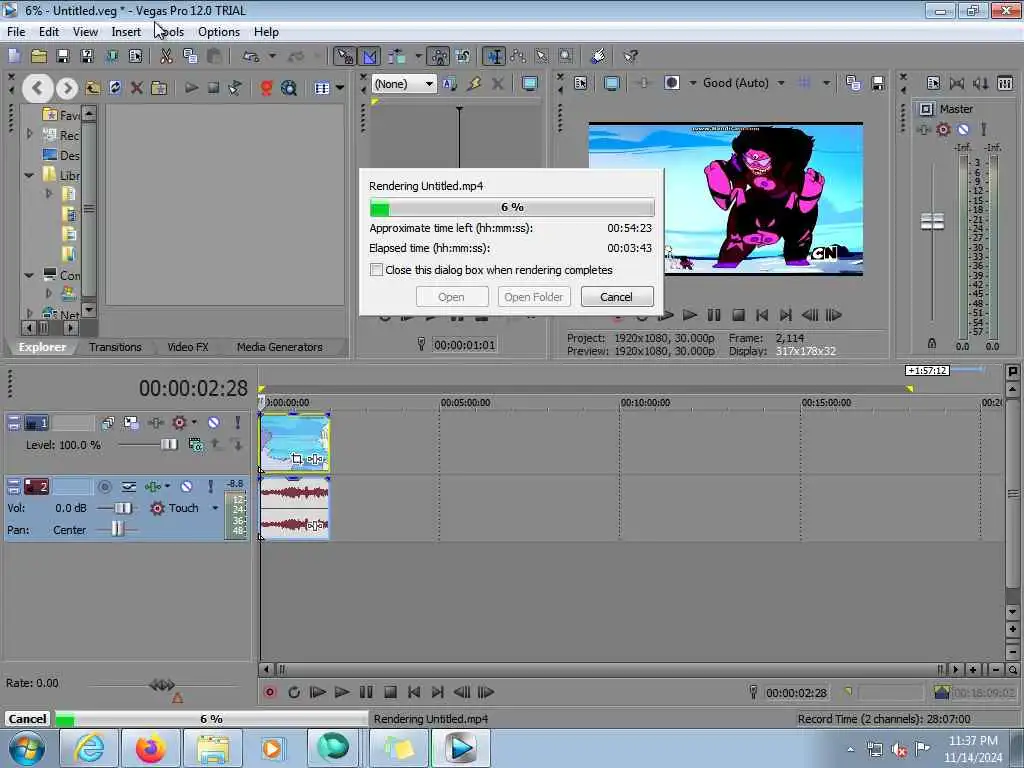Viewport: 1024px width, 768px height.
Task: Click the audio track Pan slider
Action: pyautogui.click(x=116, y=530)
